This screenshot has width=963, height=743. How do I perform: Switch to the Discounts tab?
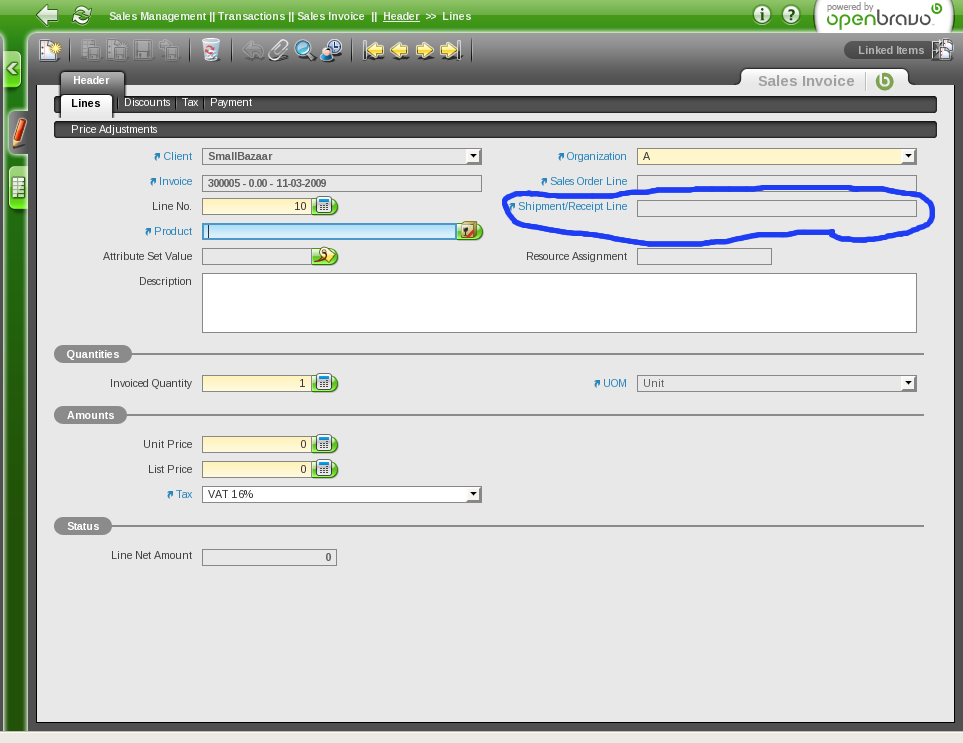click(x=147, y=102)
